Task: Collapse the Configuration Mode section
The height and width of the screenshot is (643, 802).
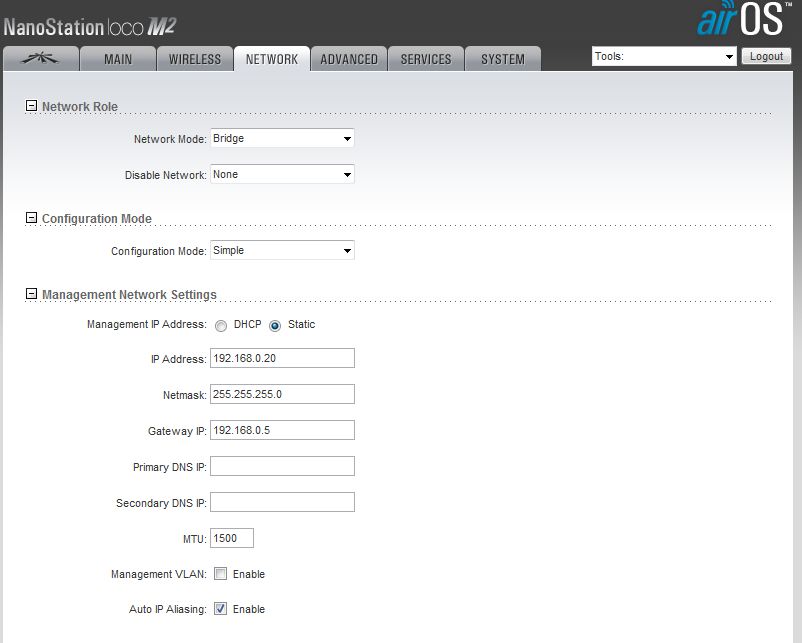Action: point(31,218)
